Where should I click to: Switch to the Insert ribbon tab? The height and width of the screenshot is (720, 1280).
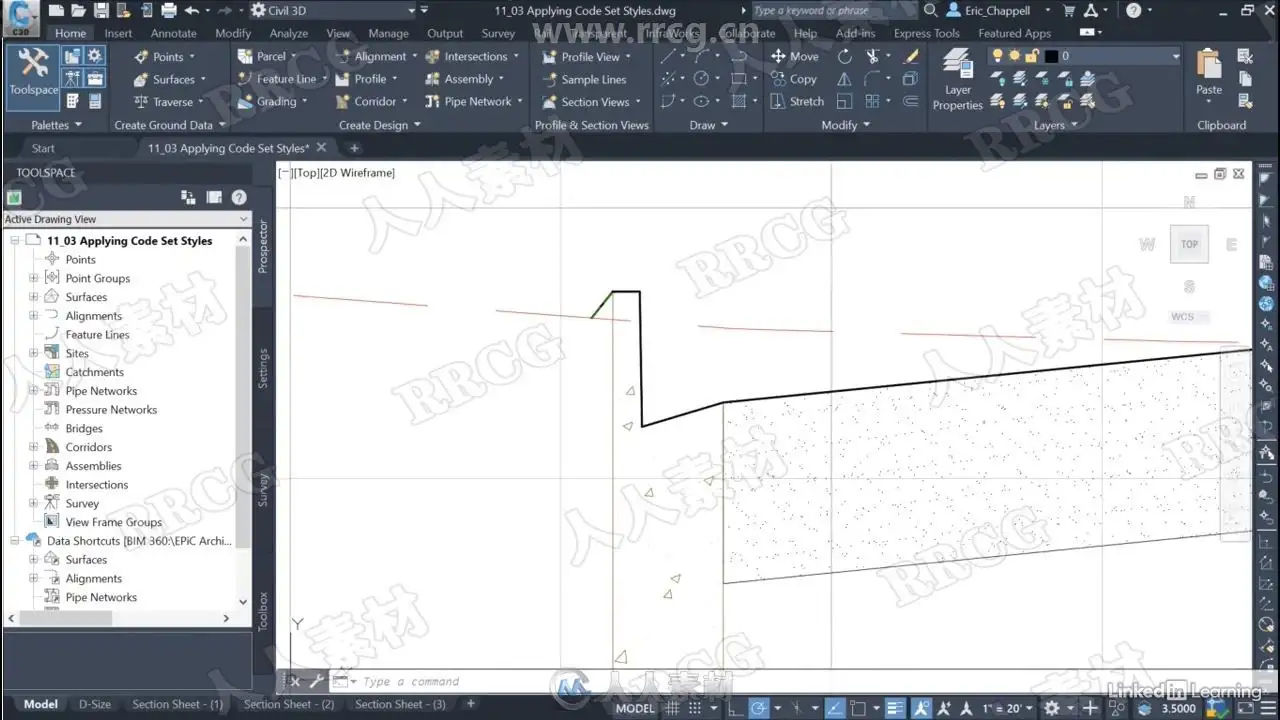(x=118, y=33)
